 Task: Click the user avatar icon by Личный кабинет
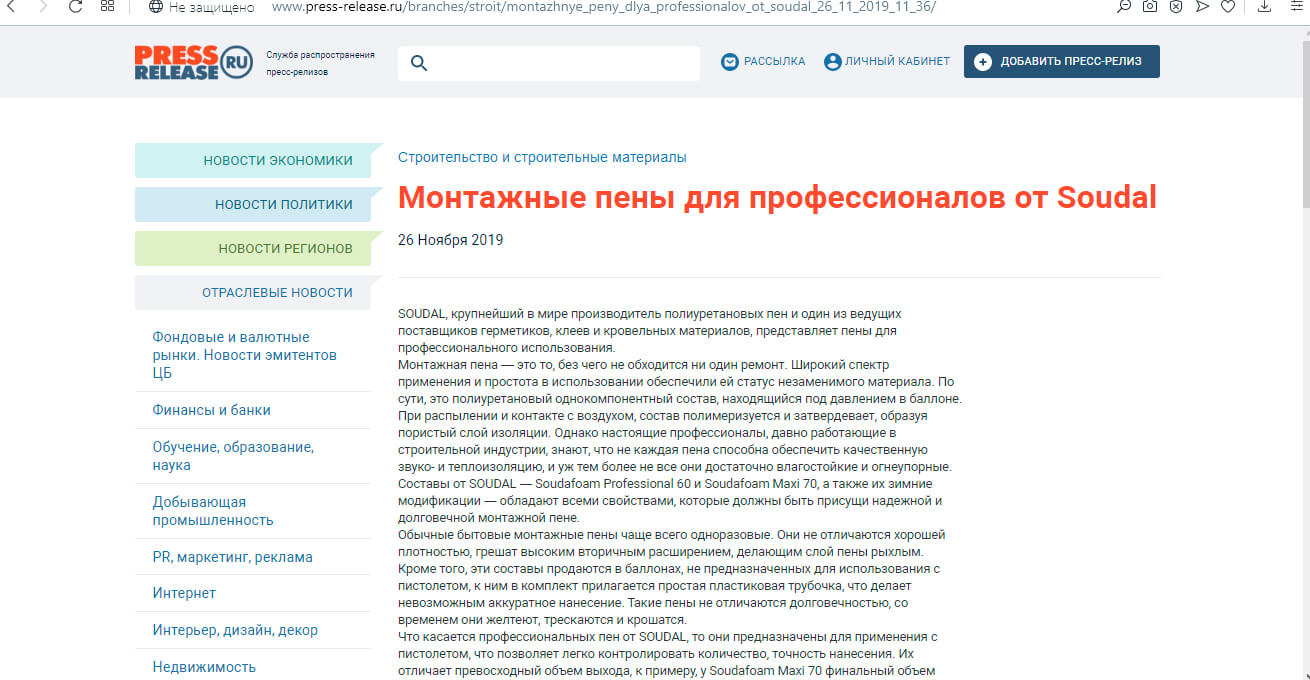coord(832,62)
